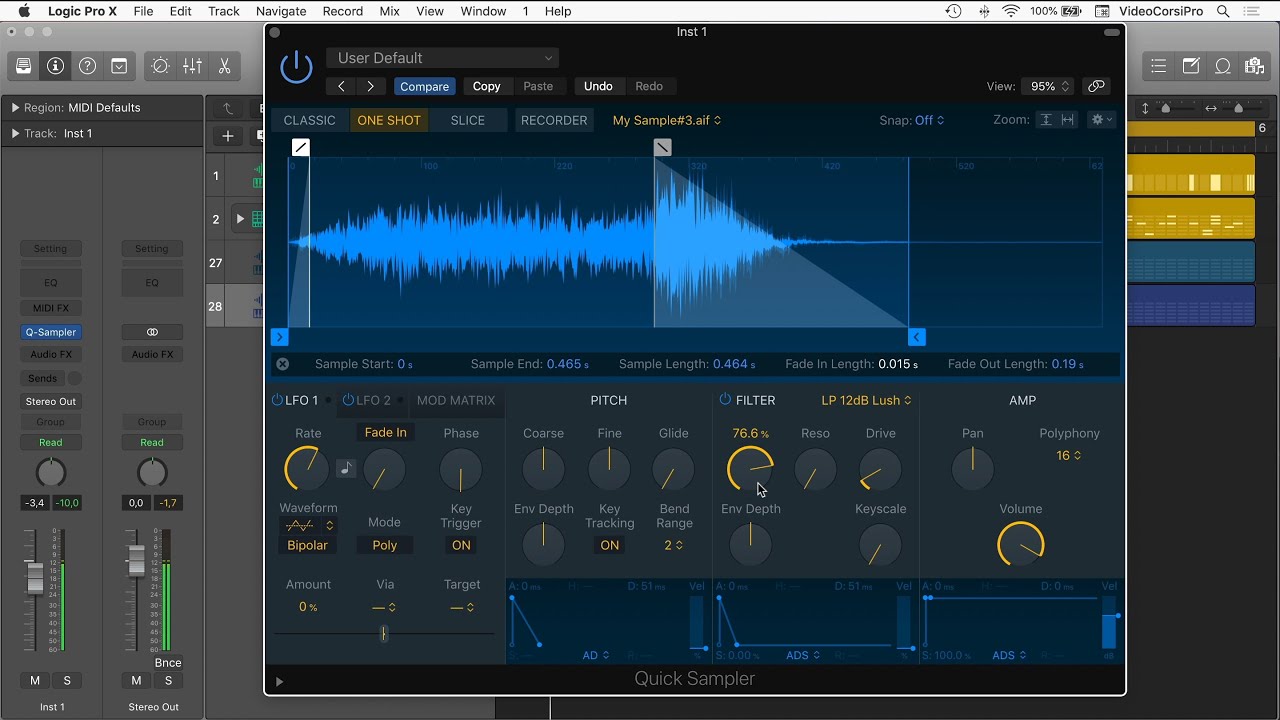Open the Snap Off dropdown
Viewport: 1280px width, 720px height.
(x=929, y=120)
